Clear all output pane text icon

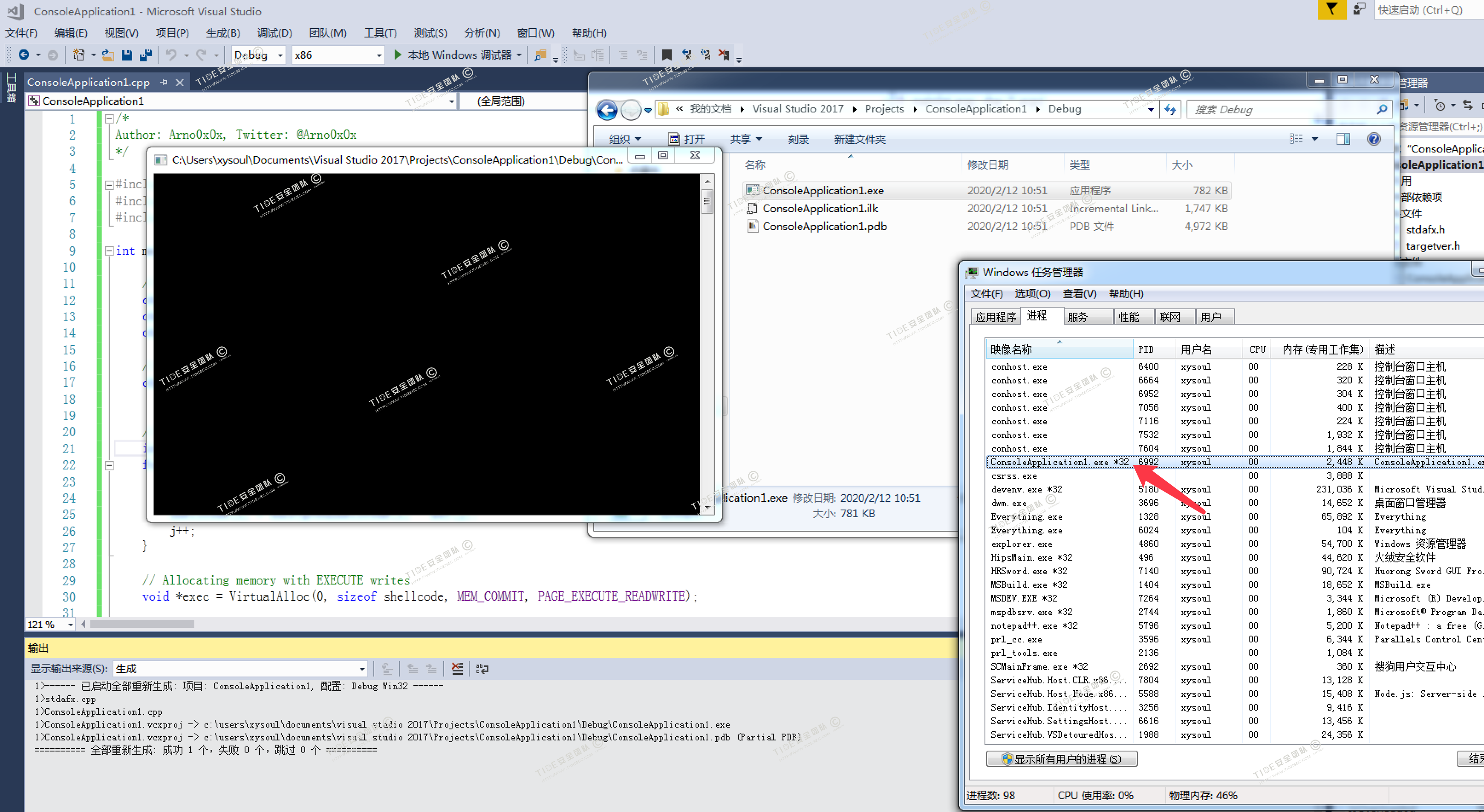457,668
